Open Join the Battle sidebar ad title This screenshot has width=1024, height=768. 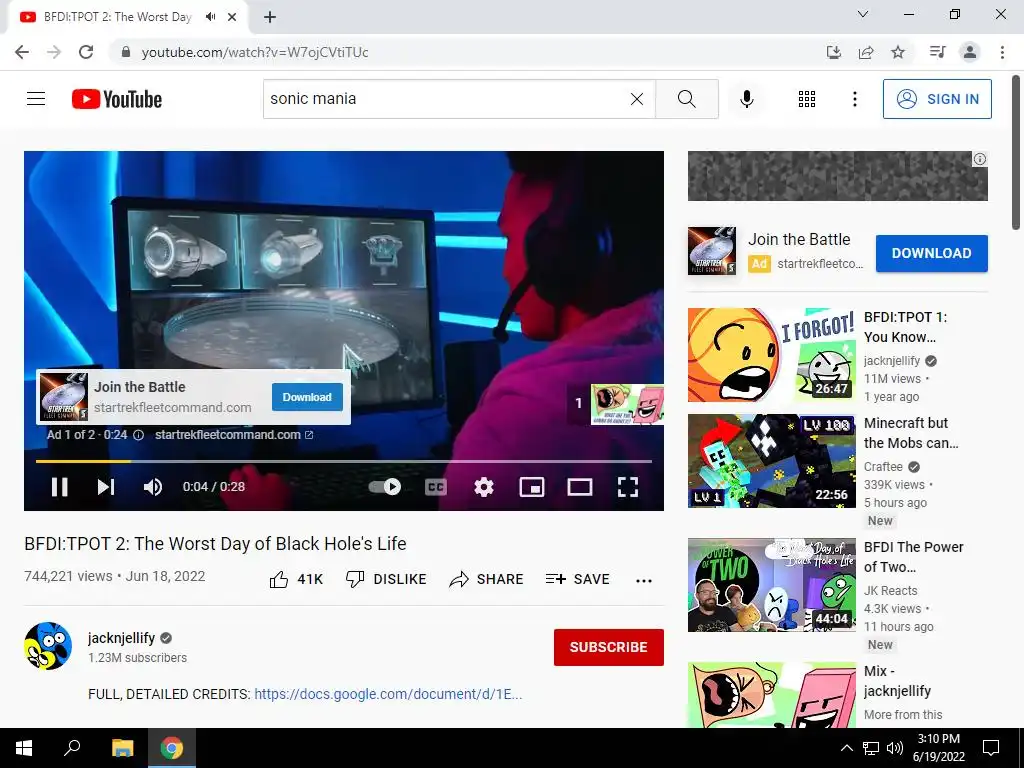point(799,240)
